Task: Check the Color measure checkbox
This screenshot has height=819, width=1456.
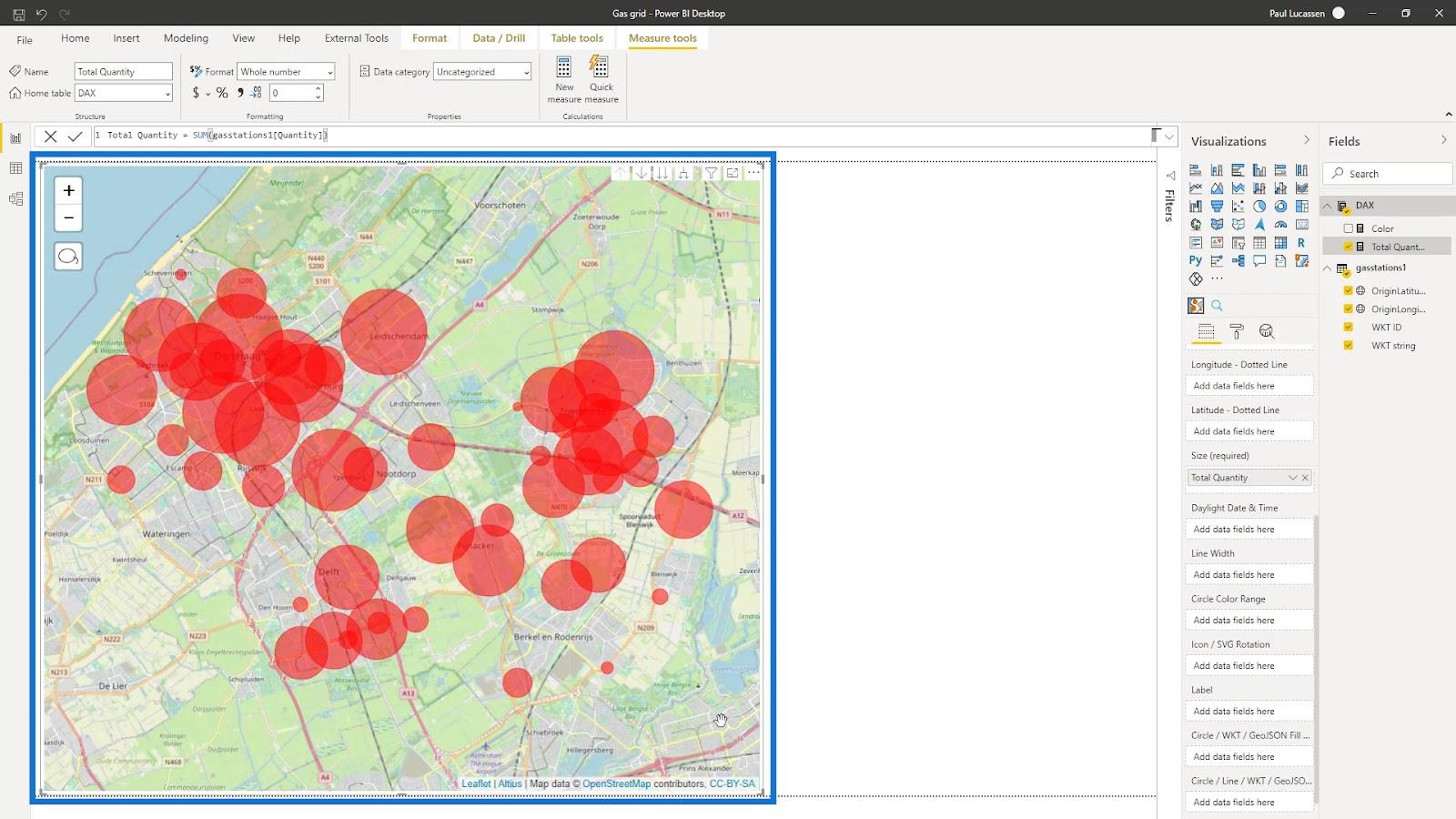Action: click(x=1349, y=228)
